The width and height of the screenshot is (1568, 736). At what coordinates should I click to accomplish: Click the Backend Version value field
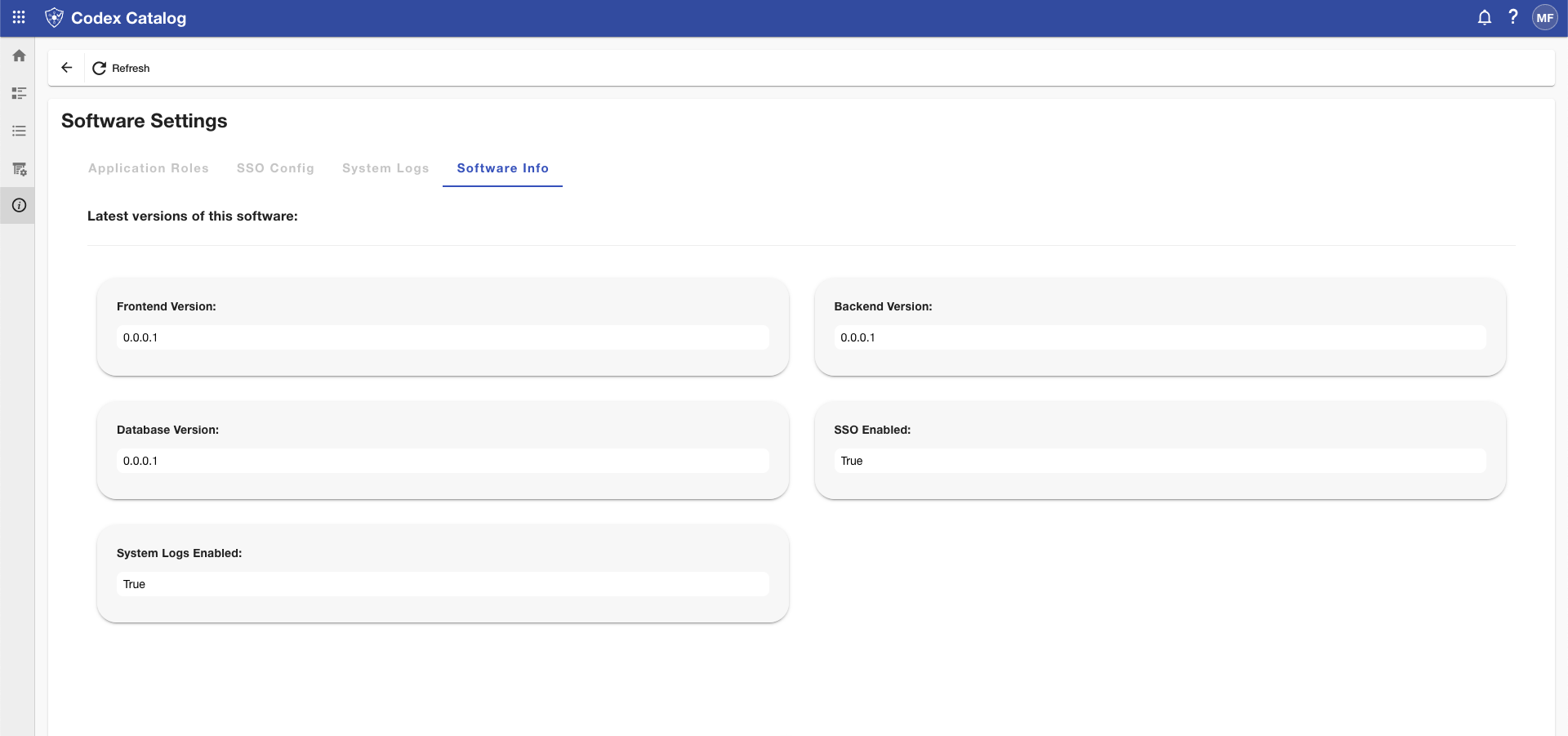[1160, 337]
